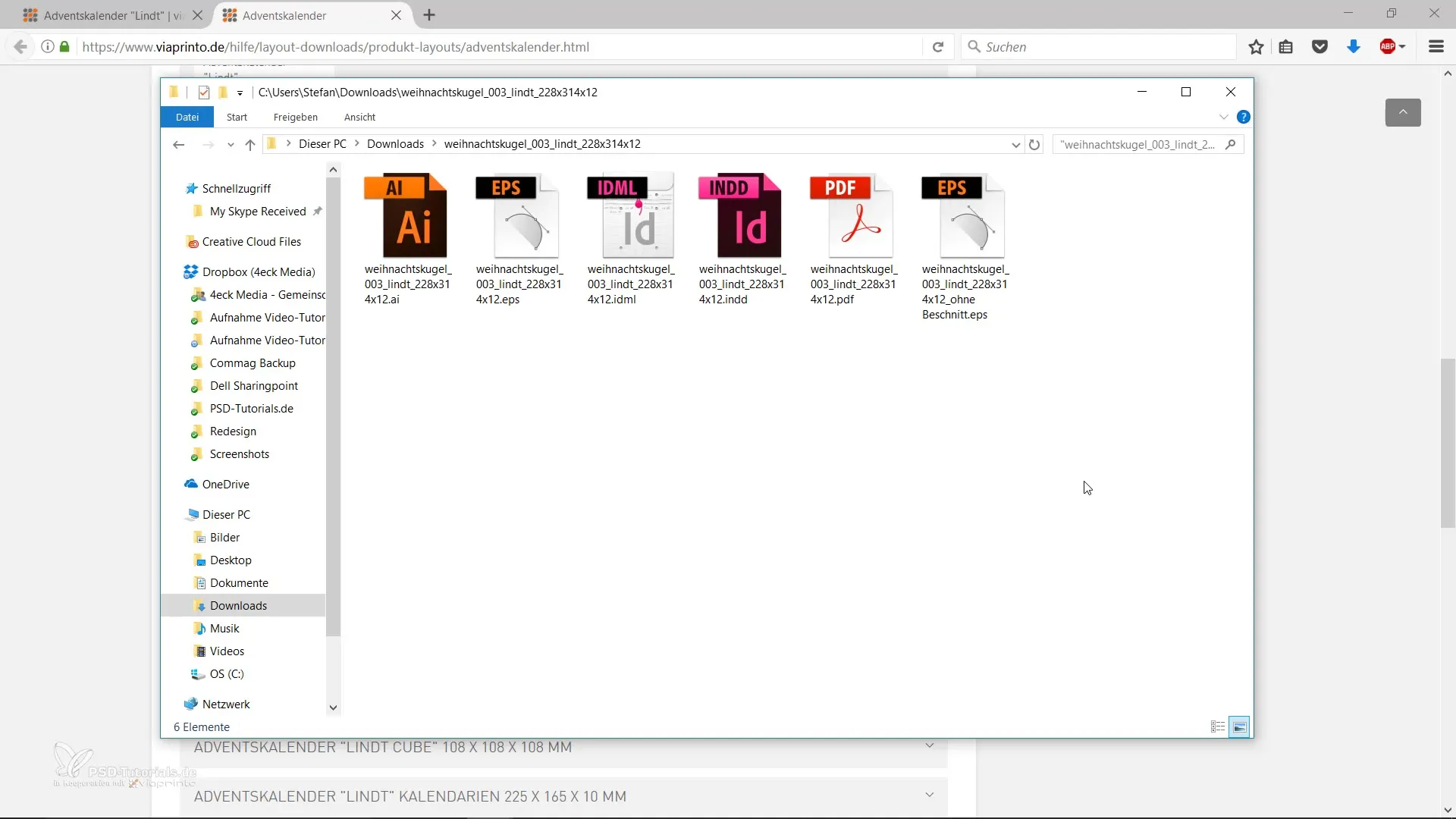
Task: Open the Start ribbon tab
Action: tap(237, 117)
